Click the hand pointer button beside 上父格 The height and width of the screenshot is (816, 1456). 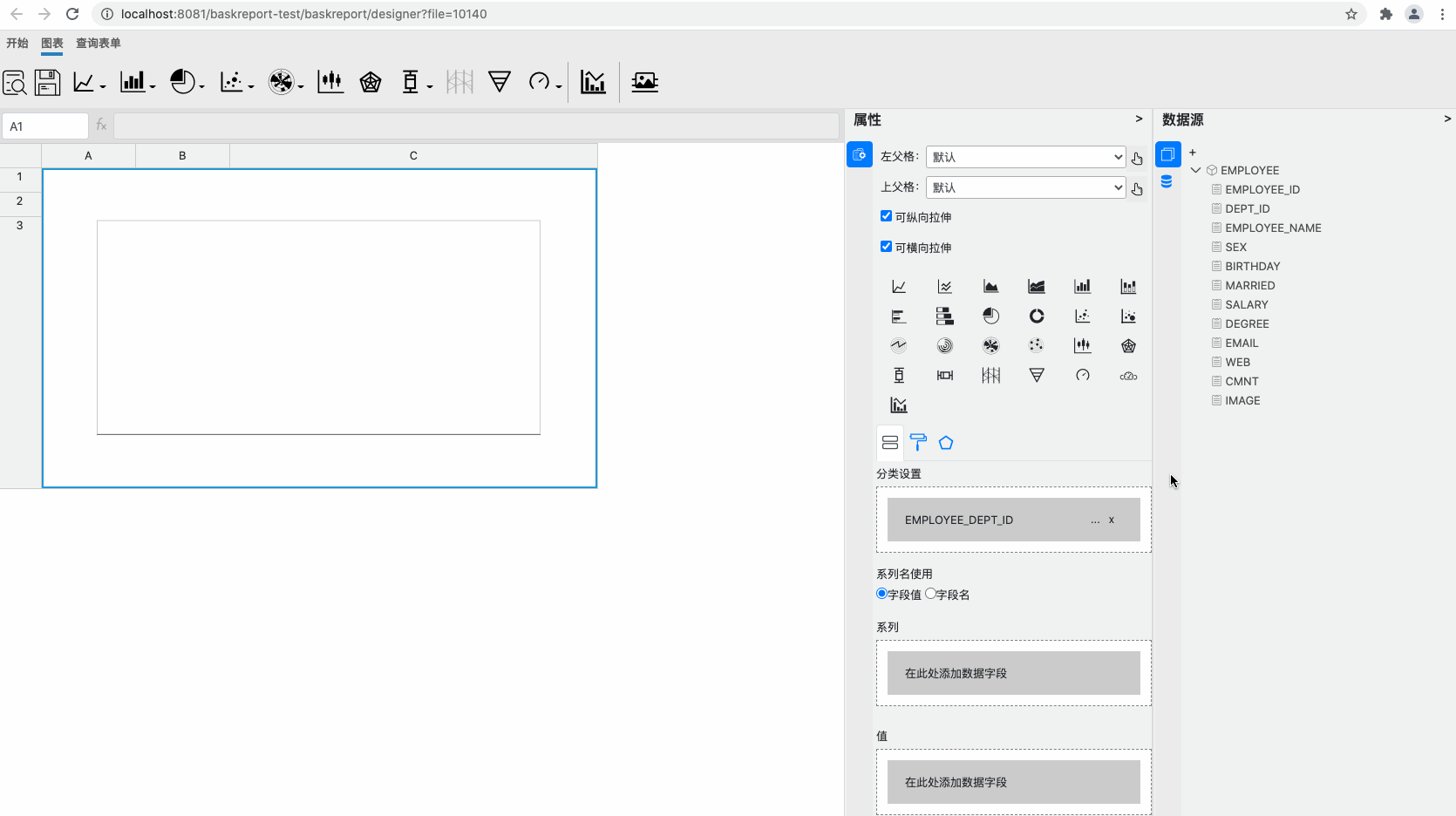point(1137,188)
